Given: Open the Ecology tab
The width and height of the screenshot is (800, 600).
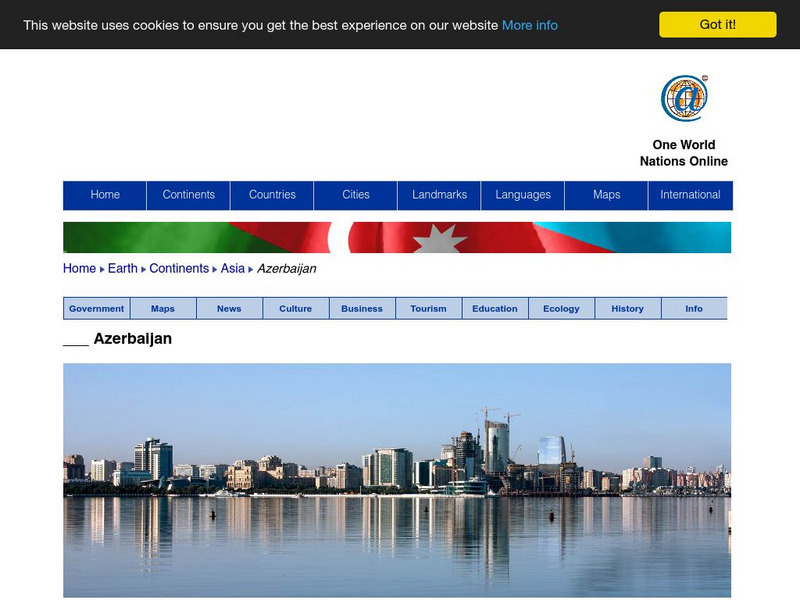Looking at the screenshot, I should tap(560, 308).
